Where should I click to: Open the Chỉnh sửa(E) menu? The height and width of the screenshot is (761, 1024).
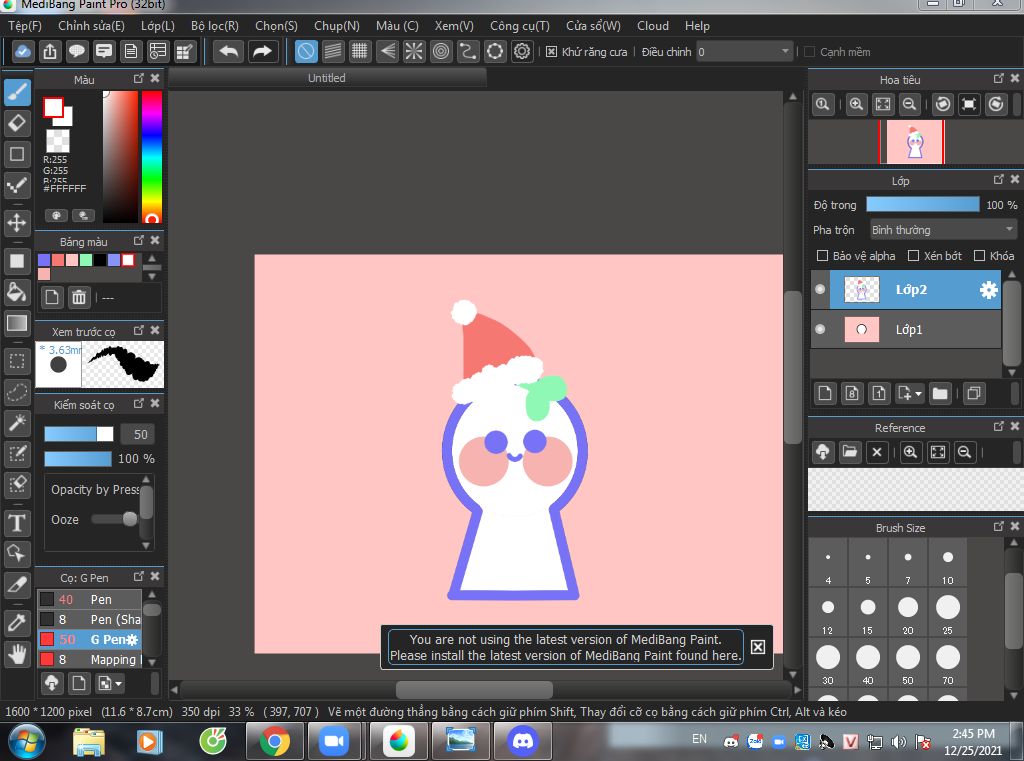coord(91,26)
